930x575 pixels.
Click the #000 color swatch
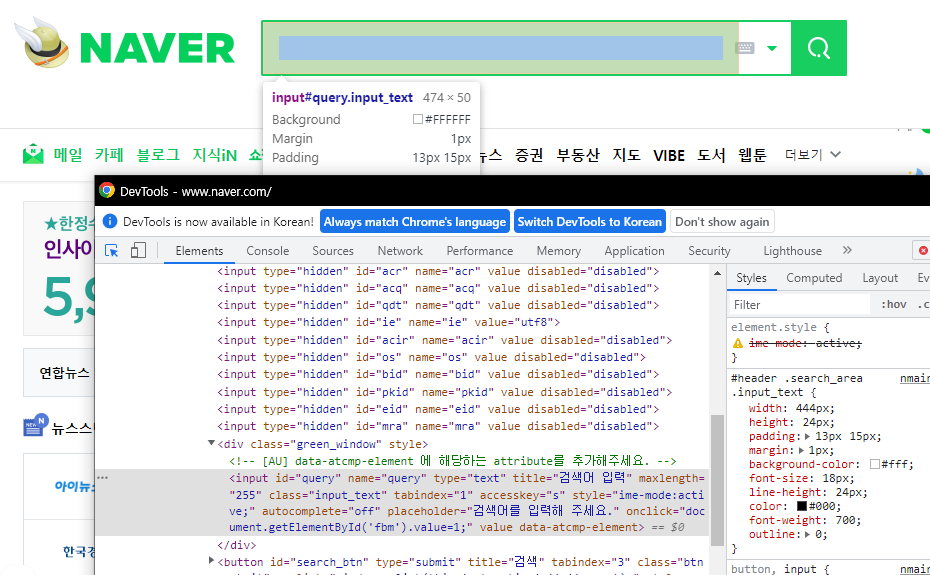[802, 506]
